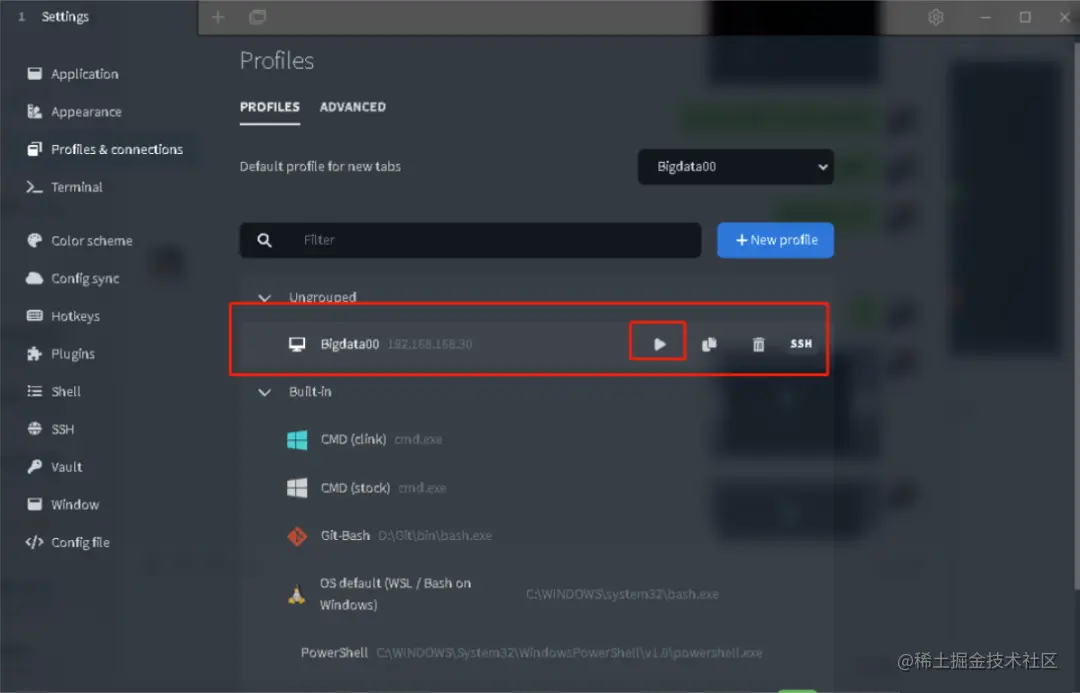The height and width of the screenshot is (693, 1080).
Task: Click the tab layout icon next to plus
Action: tap(258, 17)
